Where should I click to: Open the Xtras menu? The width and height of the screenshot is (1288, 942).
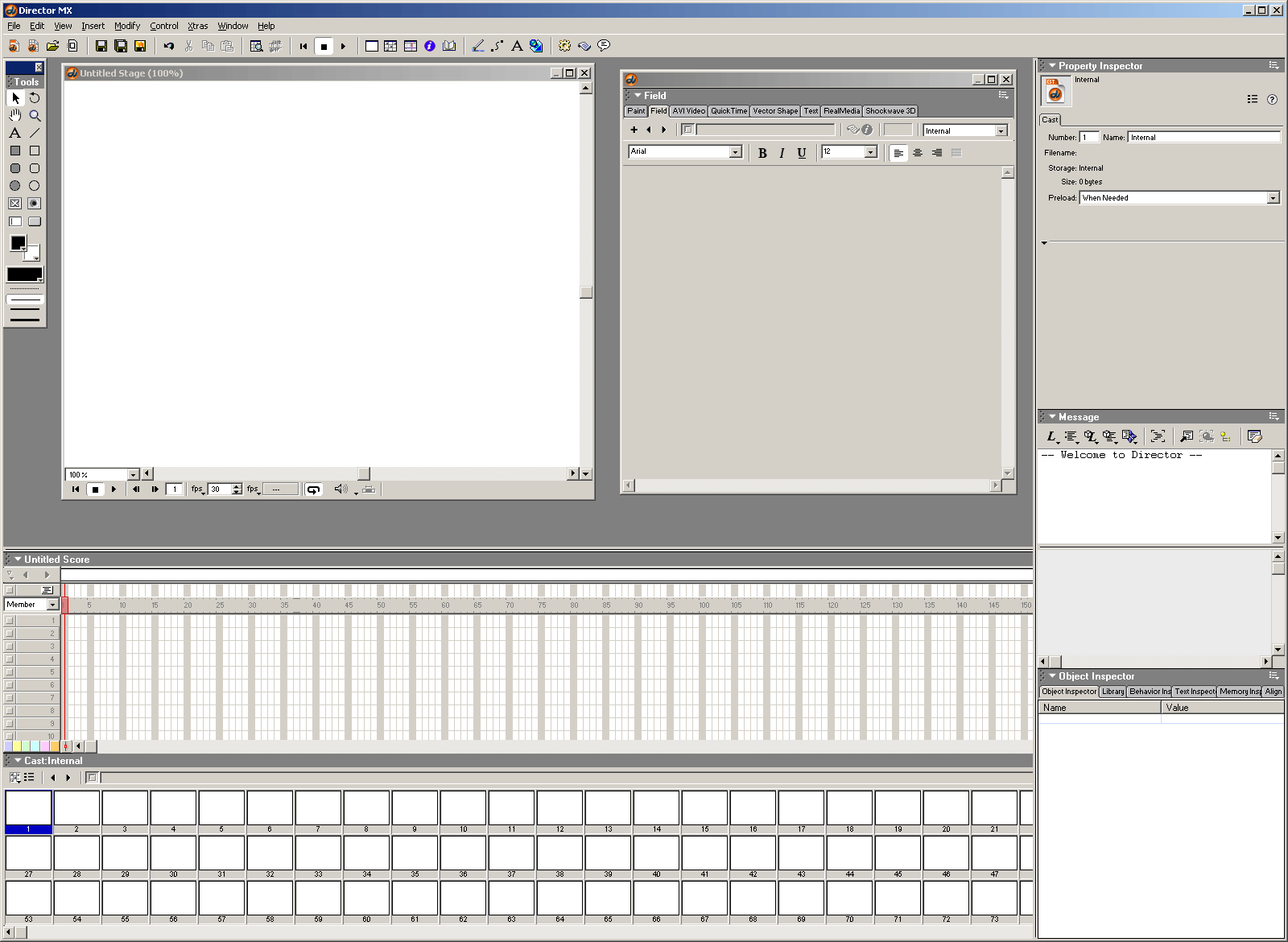point(198,26)
